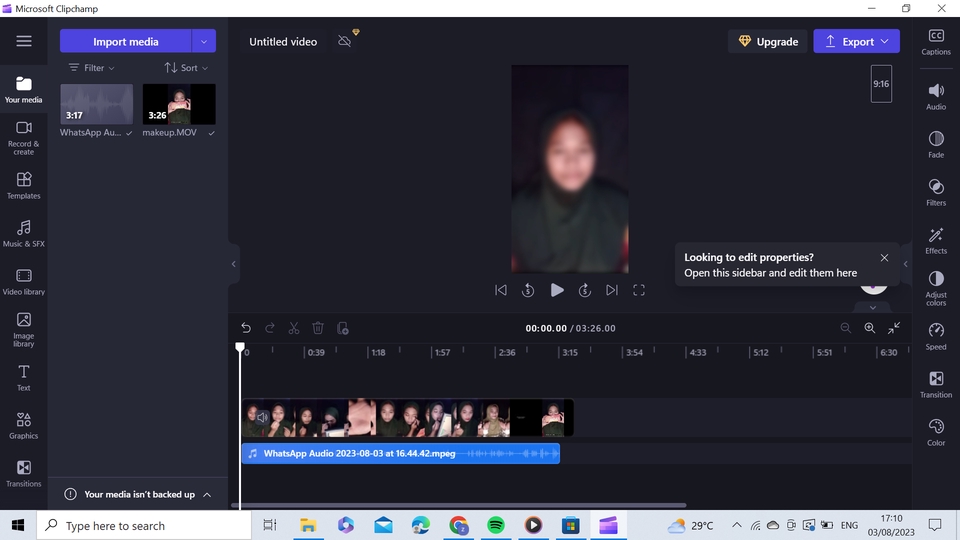The height and width of the screenshot is (540, 960).
Task: Expand 'Your media isn't backed up' notice
Action: (207, 495)
